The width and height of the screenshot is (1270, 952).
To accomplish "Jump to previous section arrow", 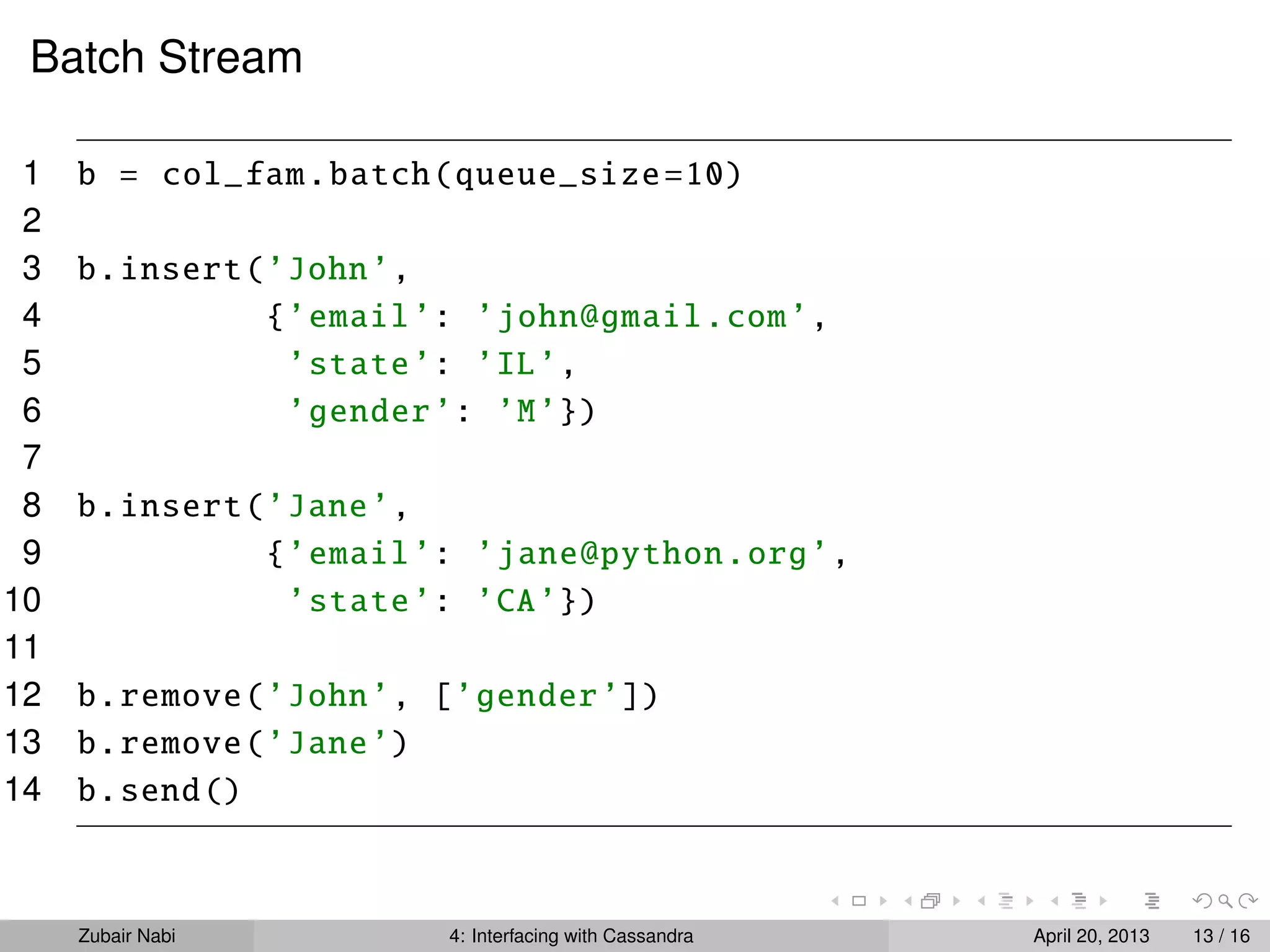I will point(1054,901).
